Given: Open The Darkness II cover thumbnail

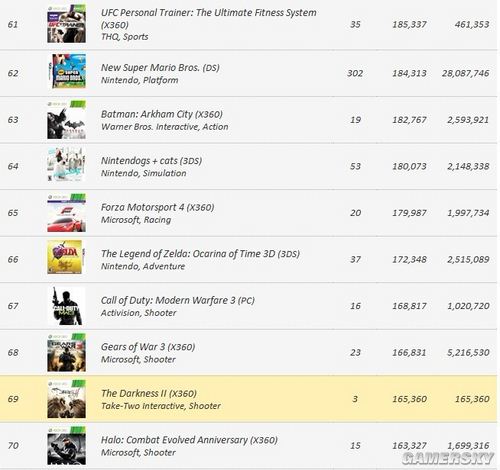Looking at the screenshot, I should point(66,399).
